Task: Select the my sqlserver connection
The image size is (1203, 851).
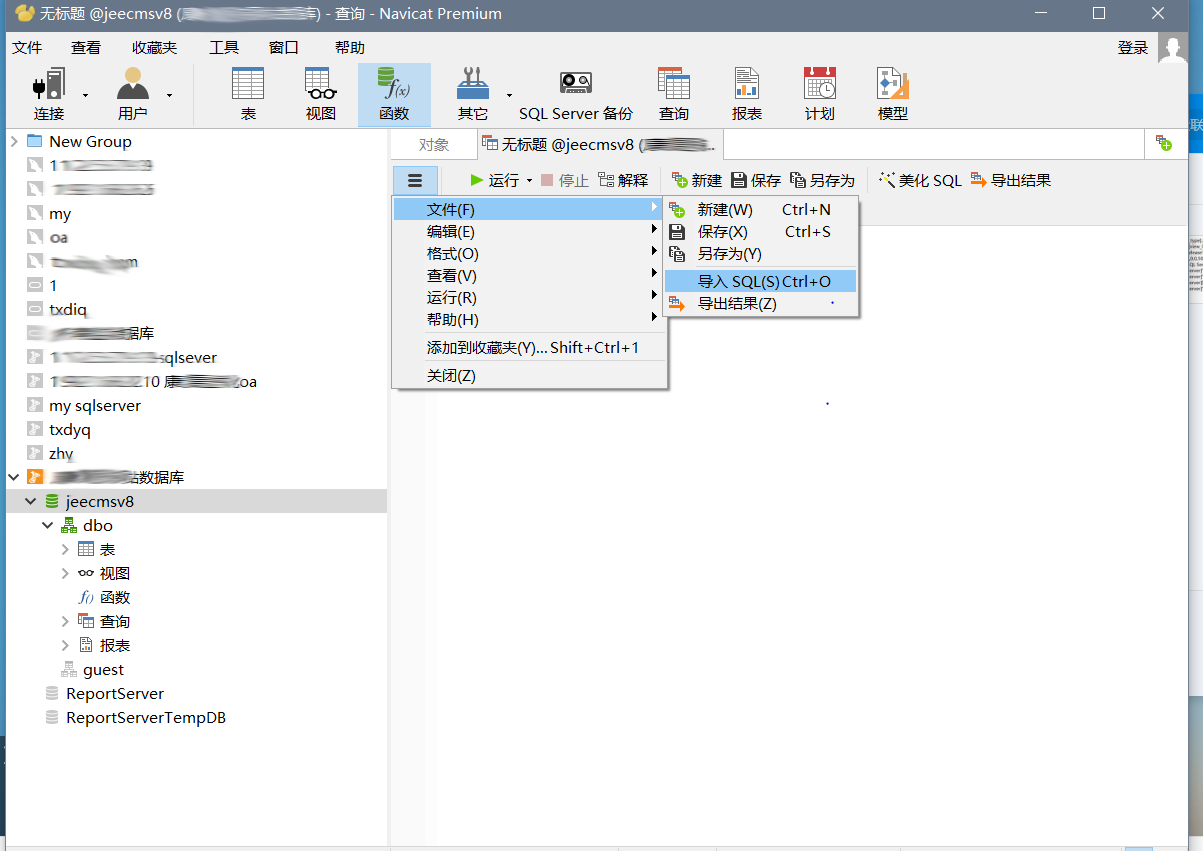Action: pos(95,405)
